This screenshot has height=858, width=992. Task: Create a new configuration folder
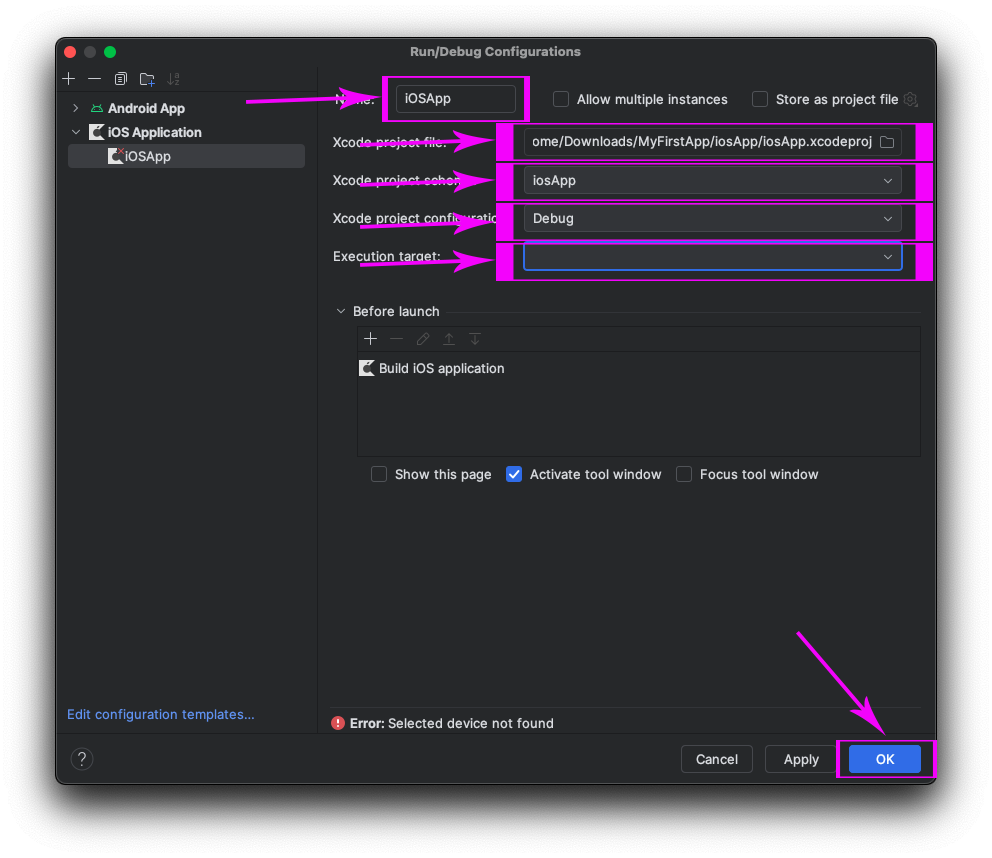point(147,78)
